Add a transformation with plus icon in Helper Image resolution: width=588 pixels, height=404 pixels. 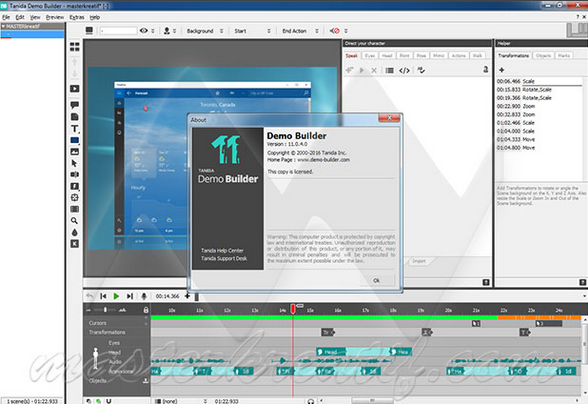[x=501, y=70]
